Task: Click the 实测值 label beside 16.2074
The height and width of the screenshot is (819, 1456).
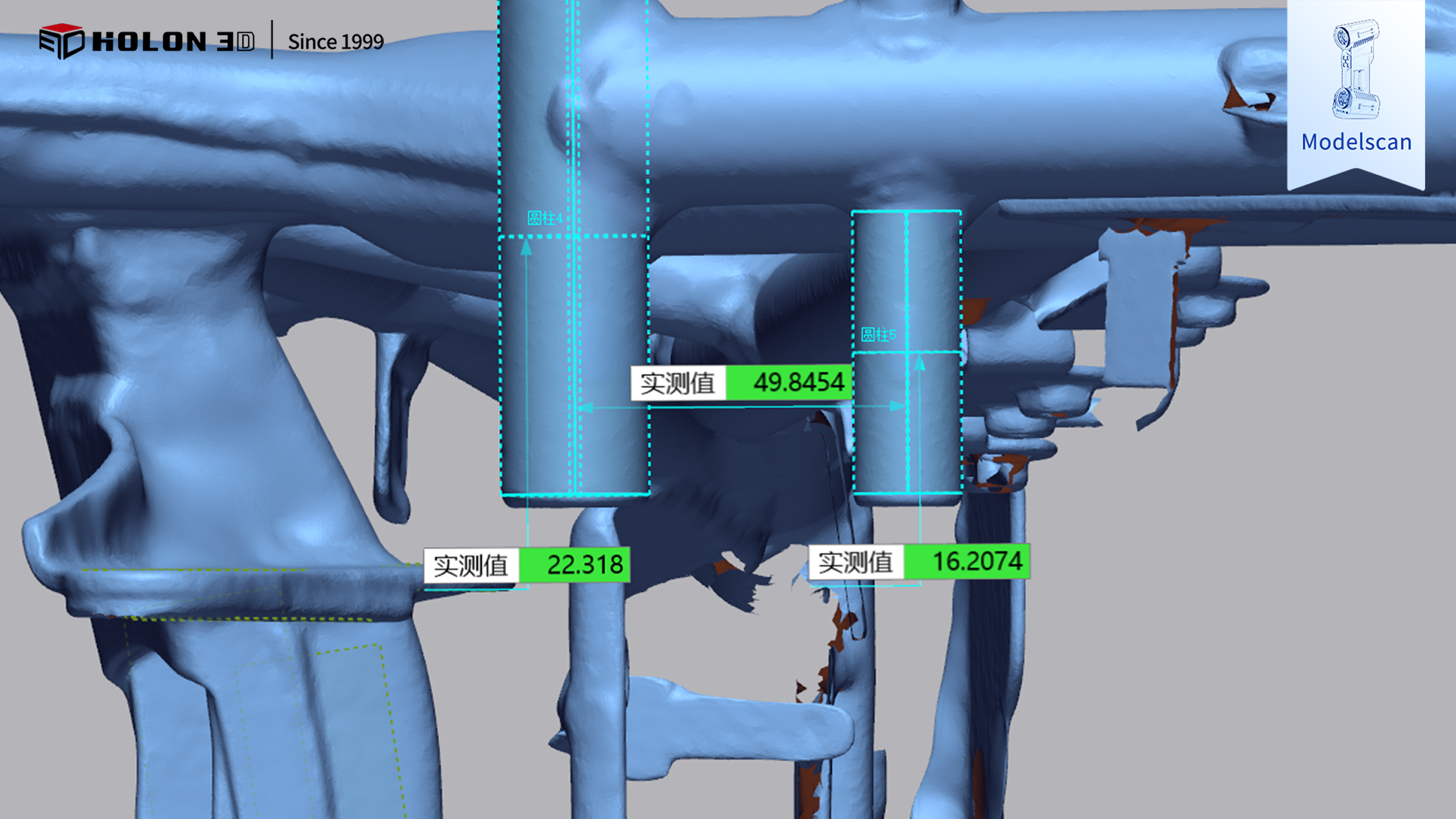Action: click(856, 562)
